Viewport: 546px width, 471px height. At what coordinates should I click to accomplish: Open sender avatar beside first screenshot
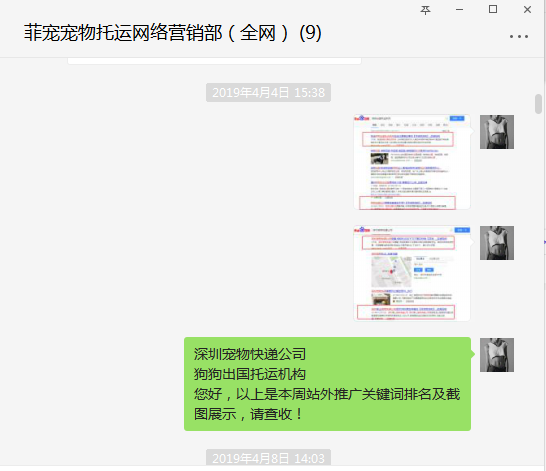[x=497, y=132]
